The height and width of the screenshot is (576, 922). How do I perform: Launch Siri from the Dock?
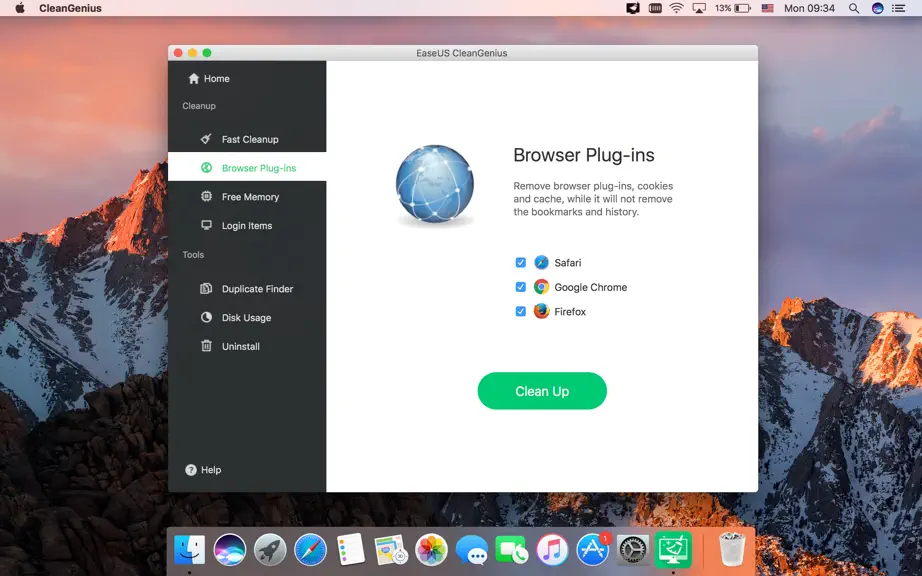[x=230, y=550]
